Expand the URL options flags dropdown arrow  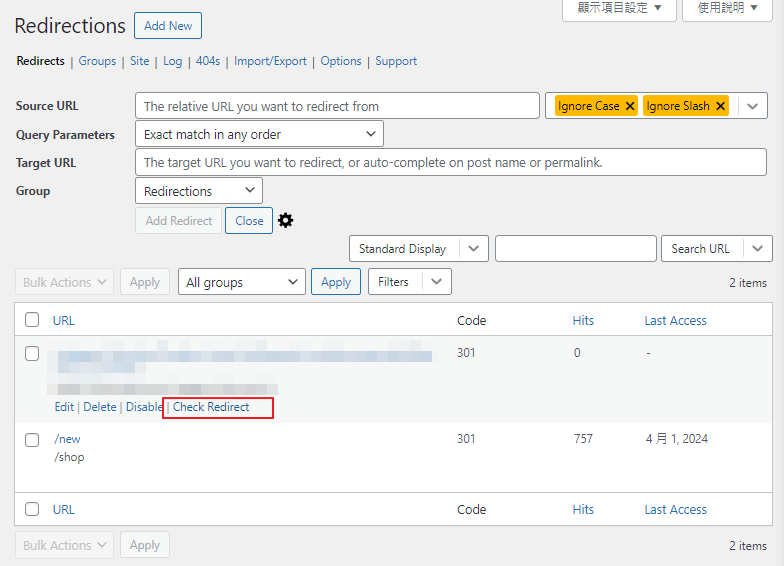coord(753,106)
